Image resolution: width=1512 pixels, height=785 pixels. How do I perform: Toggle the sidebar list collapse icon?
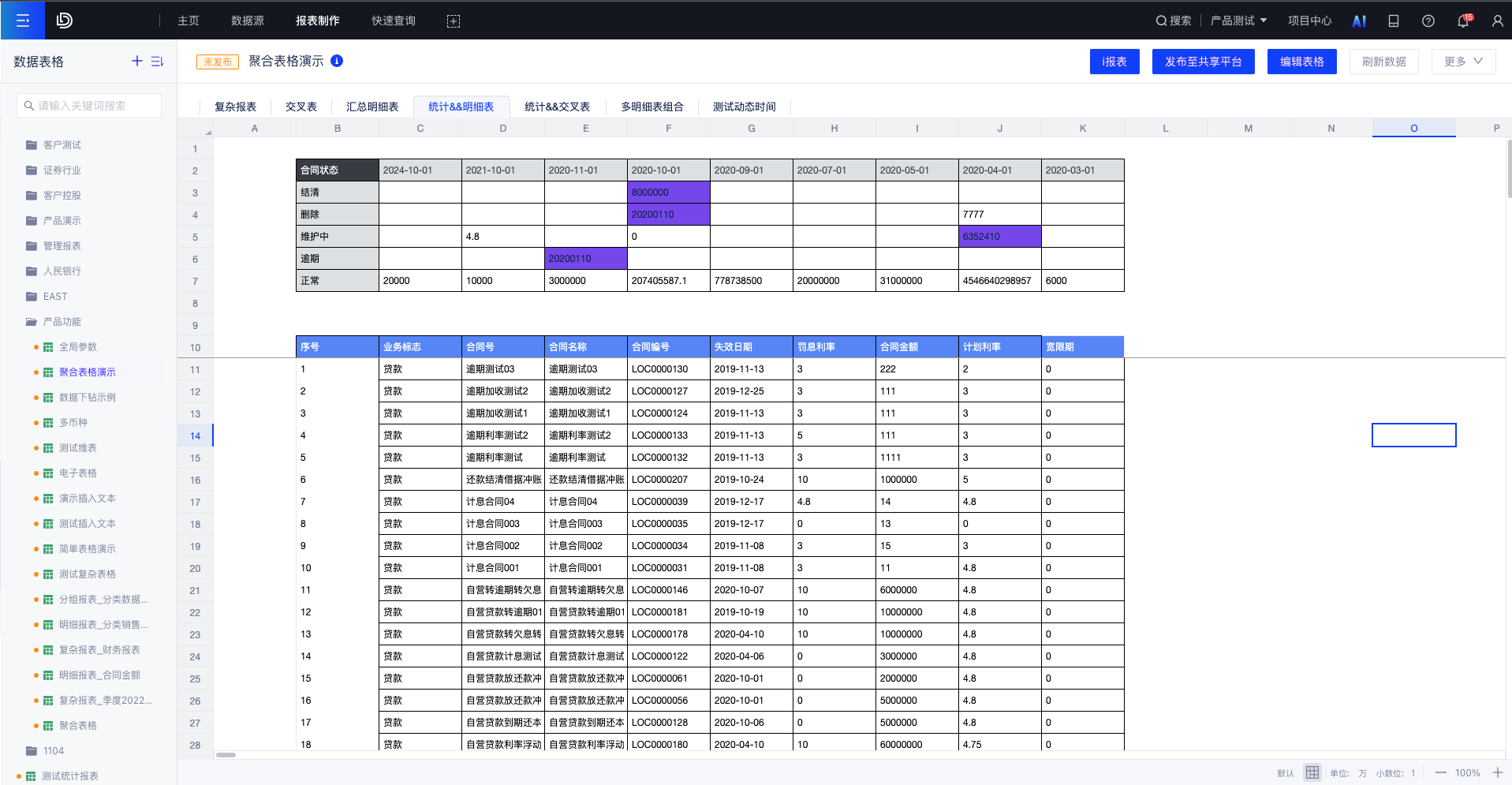point(158,62)
